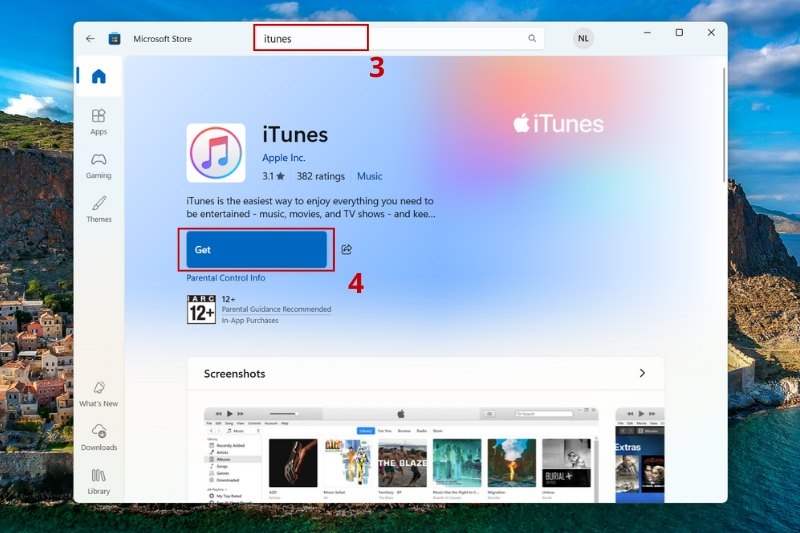Open the Apple Inc. publisher link

pos(284,158)
